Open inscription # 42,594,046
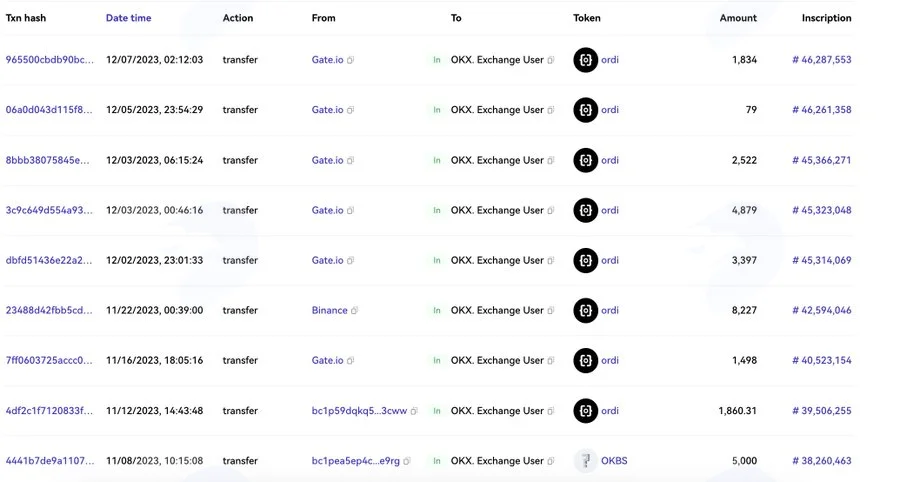 click(x=821, y=310)
